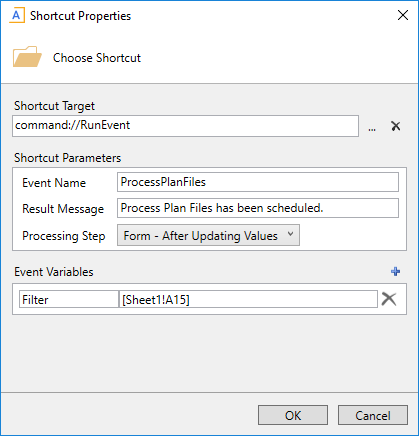The image size is (419, 436).
Task: Focus the Shortcut Target command field
Action: [x=185, y=126]
